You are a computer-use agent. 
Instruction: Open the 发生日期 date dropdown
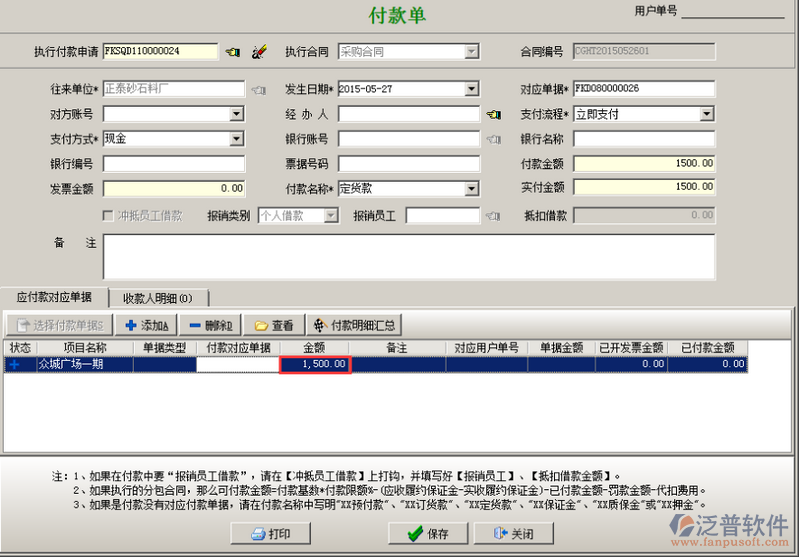[x=472, y=89]
